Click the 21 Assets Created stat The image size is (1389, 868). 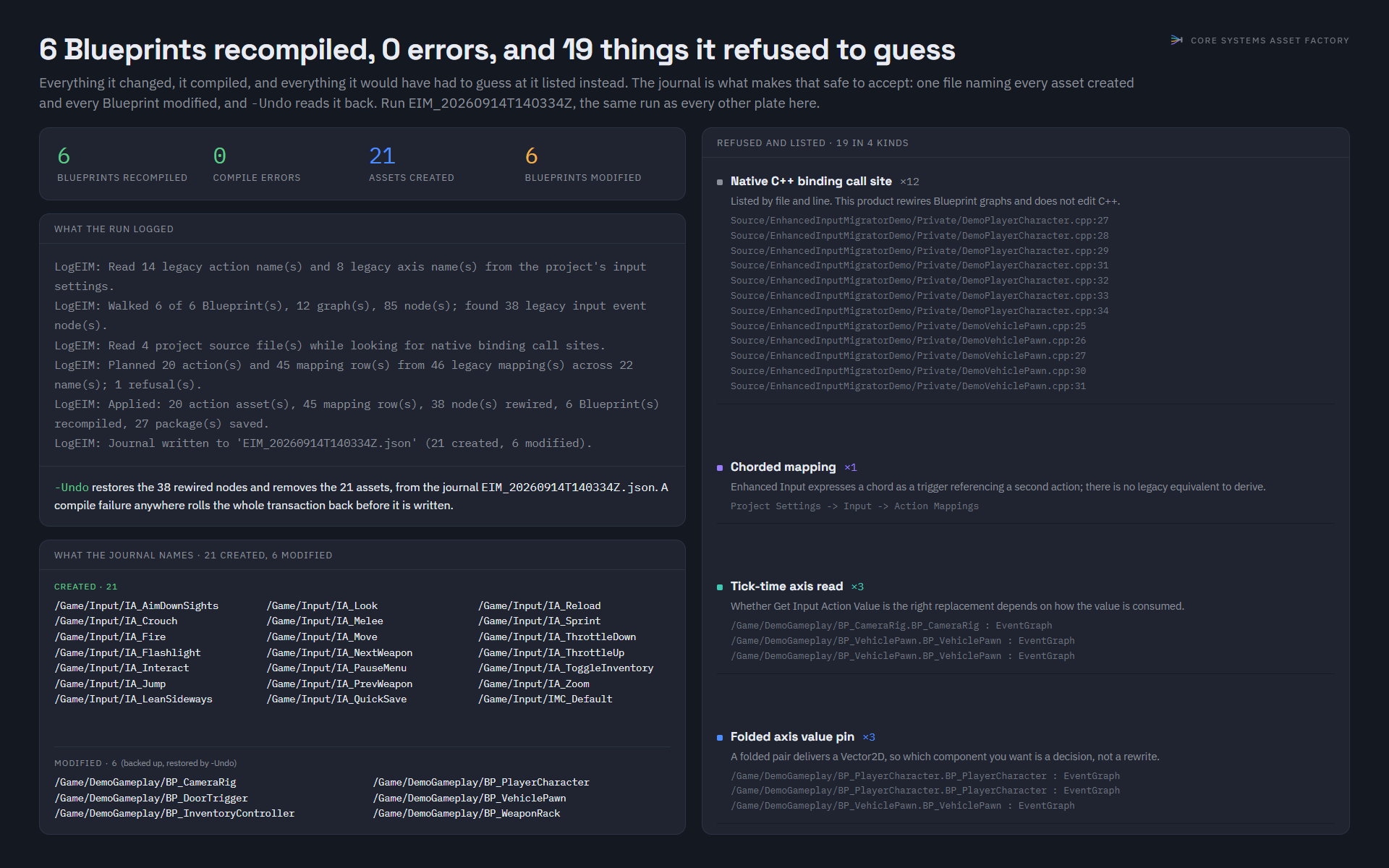412,163
